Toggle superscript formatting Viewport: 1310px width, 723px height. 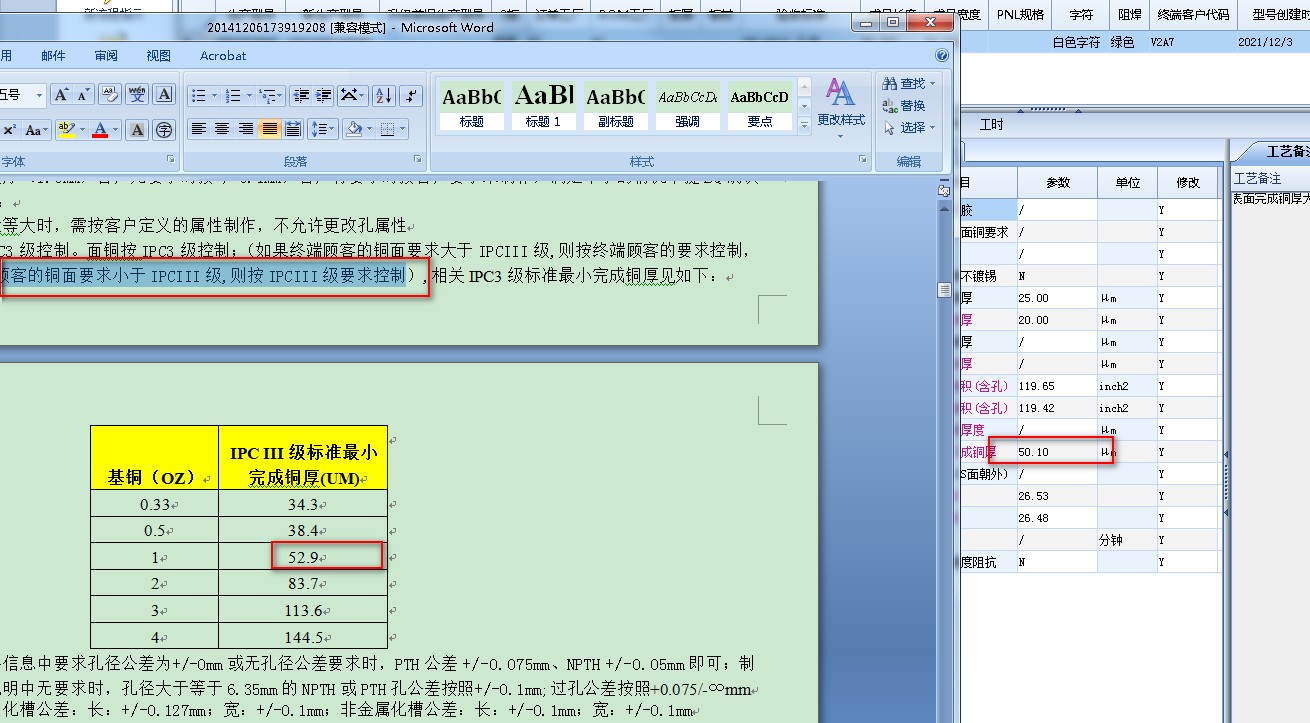click(9, 130)
